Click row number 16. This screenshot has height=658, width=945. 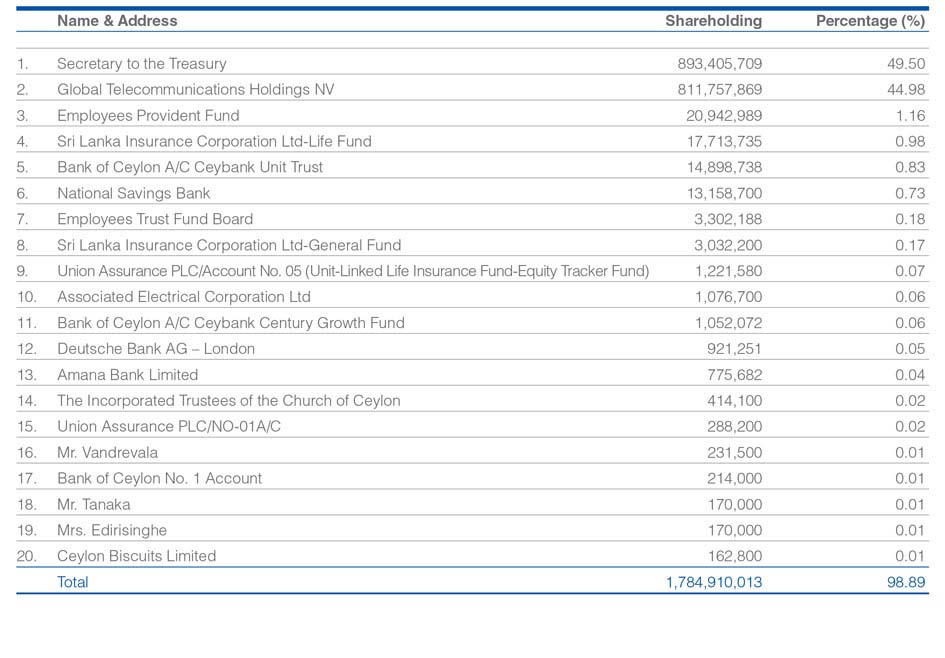(27, 453)
